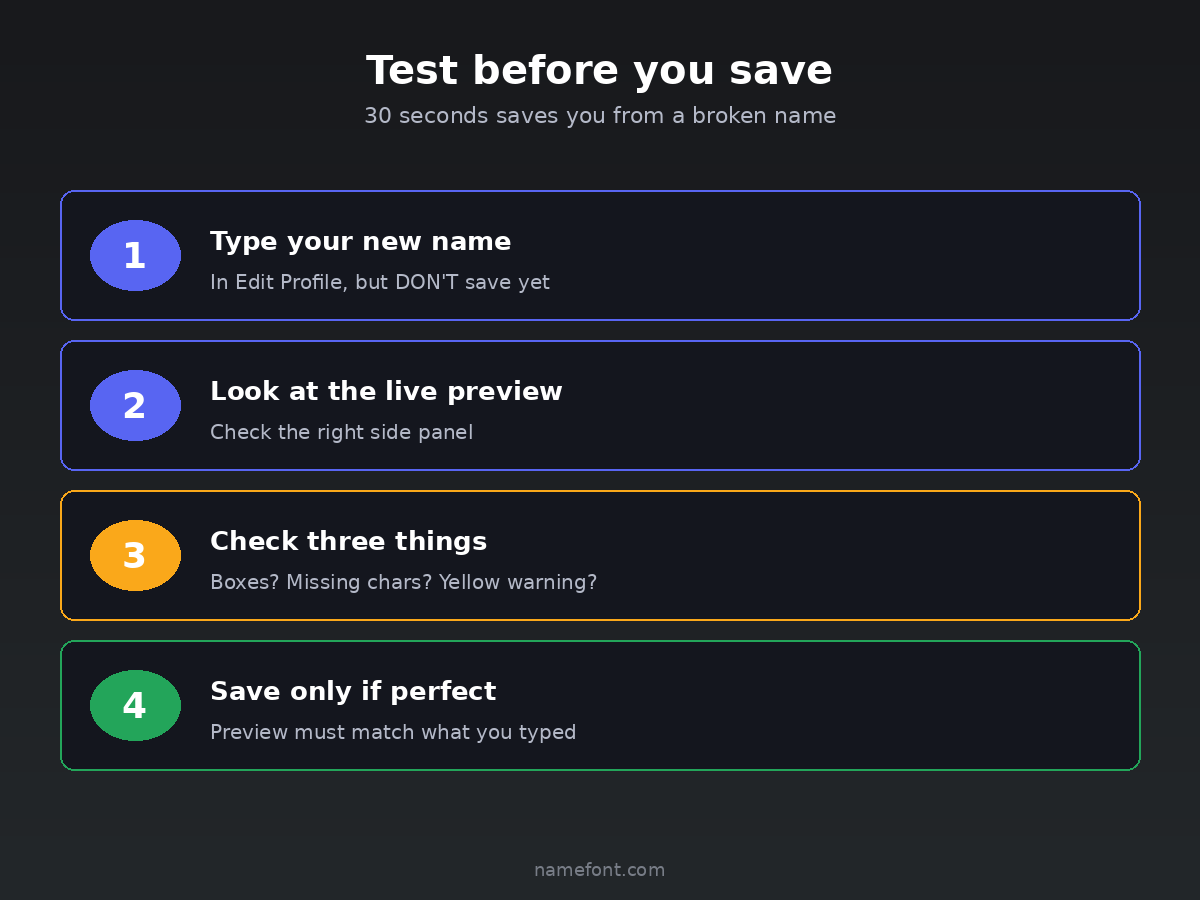Click the green number 4 circle

tap(135, 706)
